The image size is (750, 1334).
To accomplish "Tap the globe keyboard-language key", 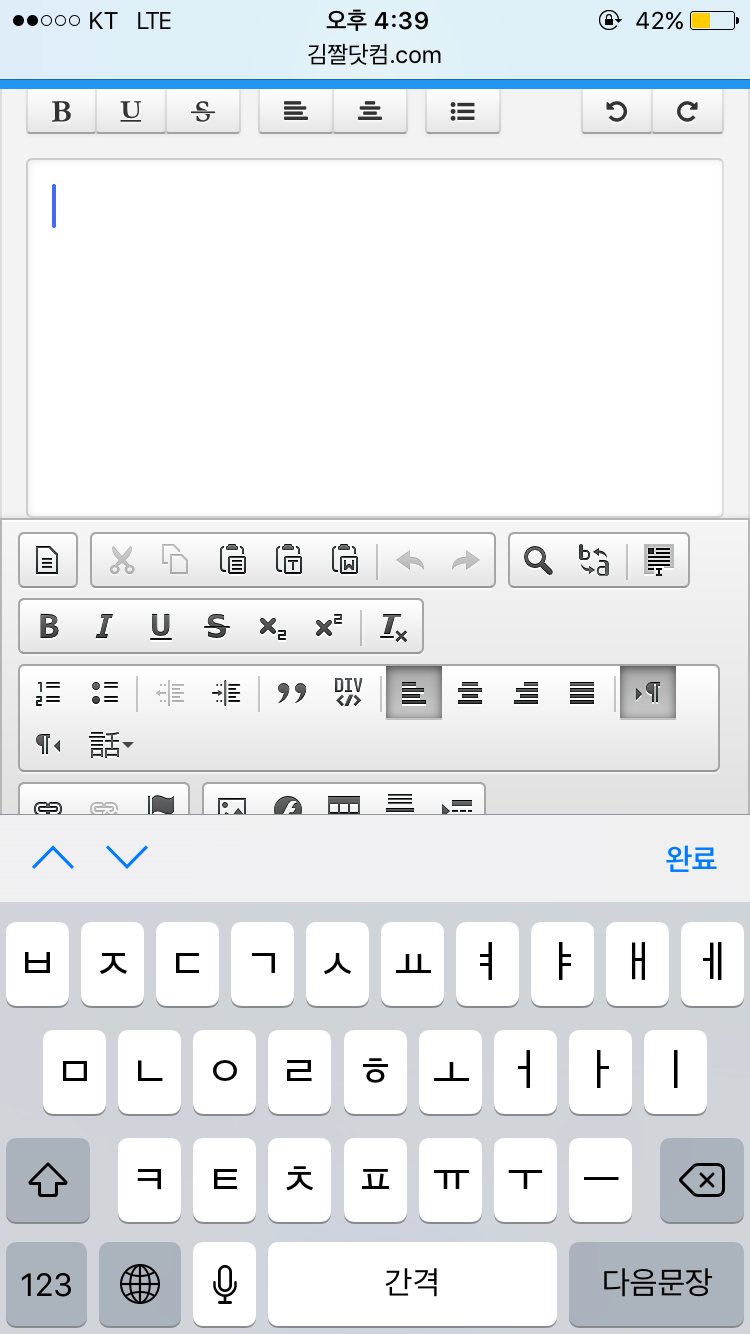I will 140,1284.
